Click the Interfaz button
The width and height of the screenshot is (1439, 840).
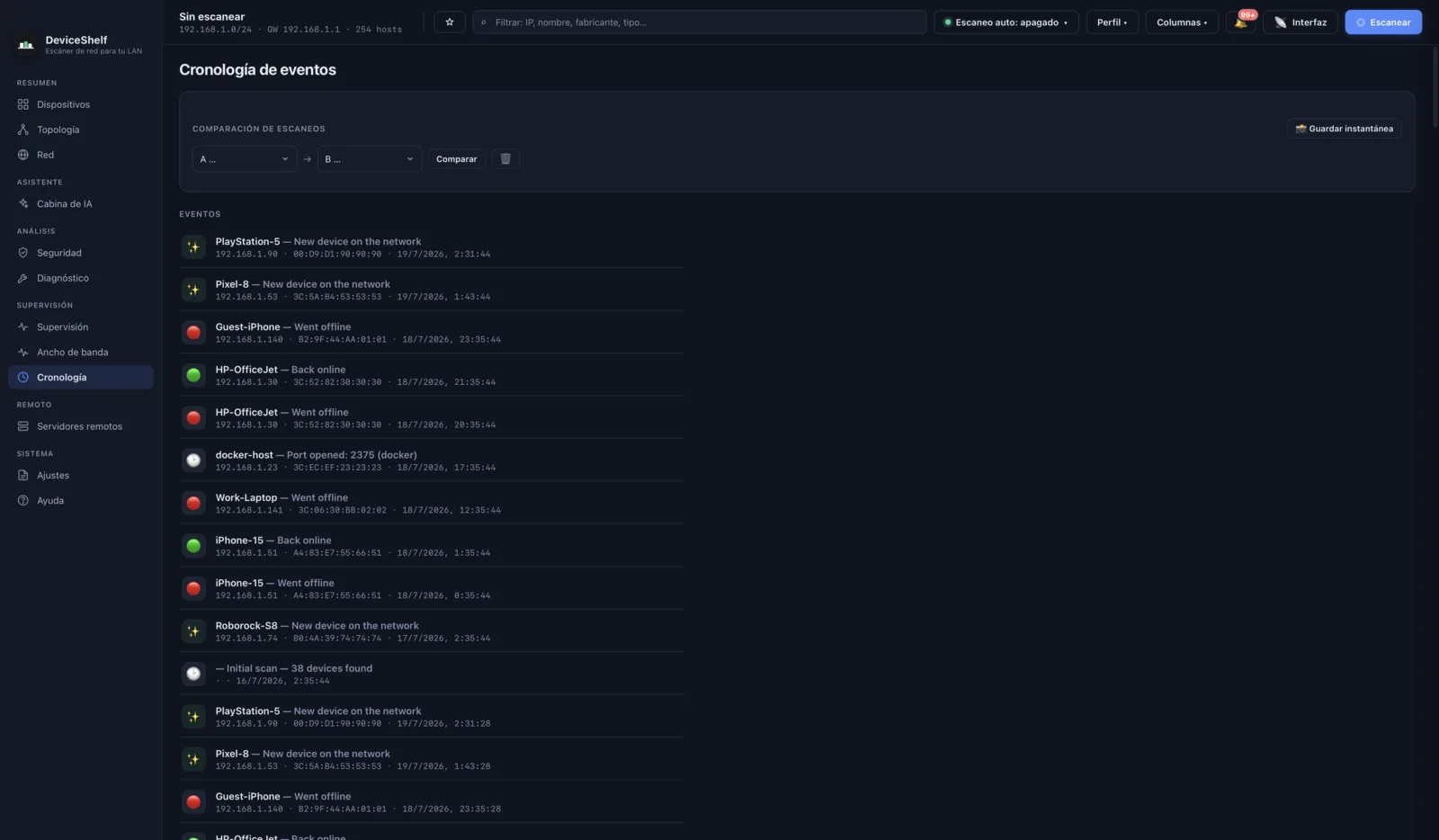(1300, 22)
